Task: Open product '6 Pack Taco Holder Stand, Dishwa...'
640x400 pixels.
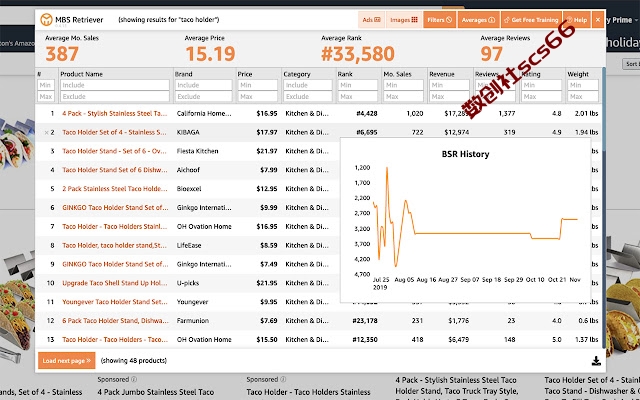Action: [x=115, y=320]
